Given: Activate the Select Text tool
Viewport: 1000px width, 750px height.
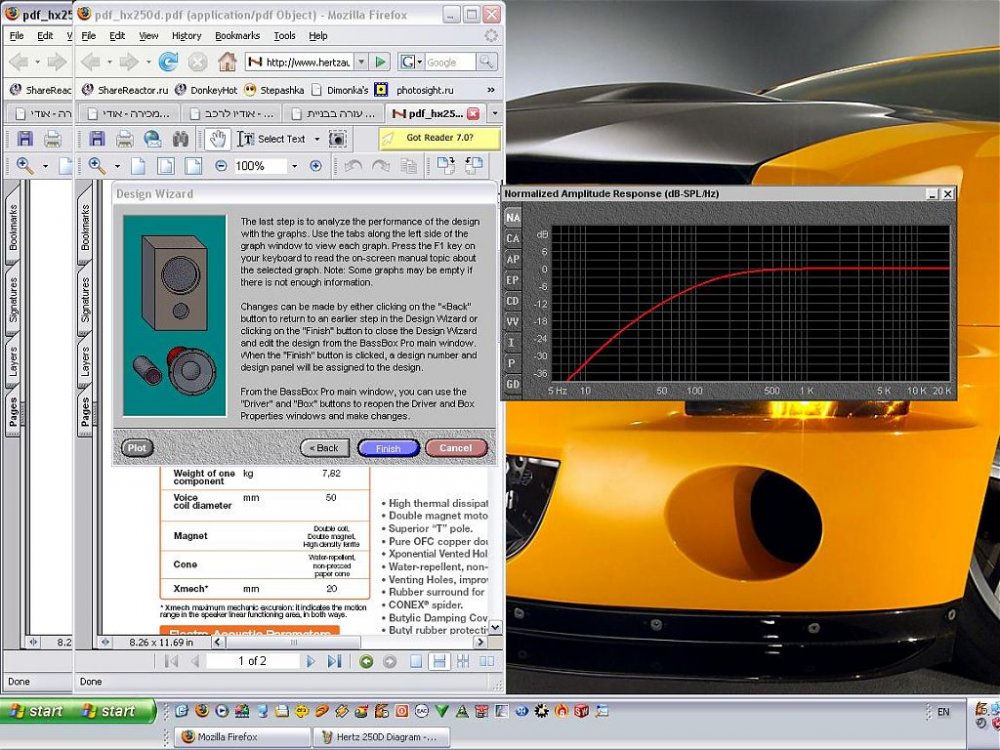Looking at the screenshot, I should (x=271, y=138).
